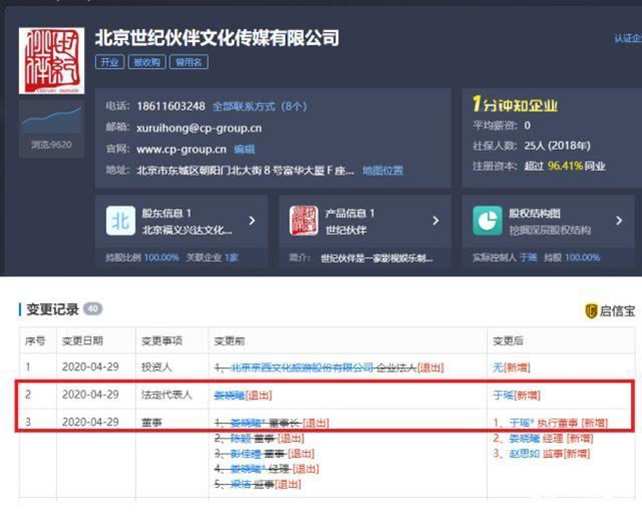Click the browse-count trend chart thumbnail
The height and width of the screenshot is (514, 642).
coord(50,120)
